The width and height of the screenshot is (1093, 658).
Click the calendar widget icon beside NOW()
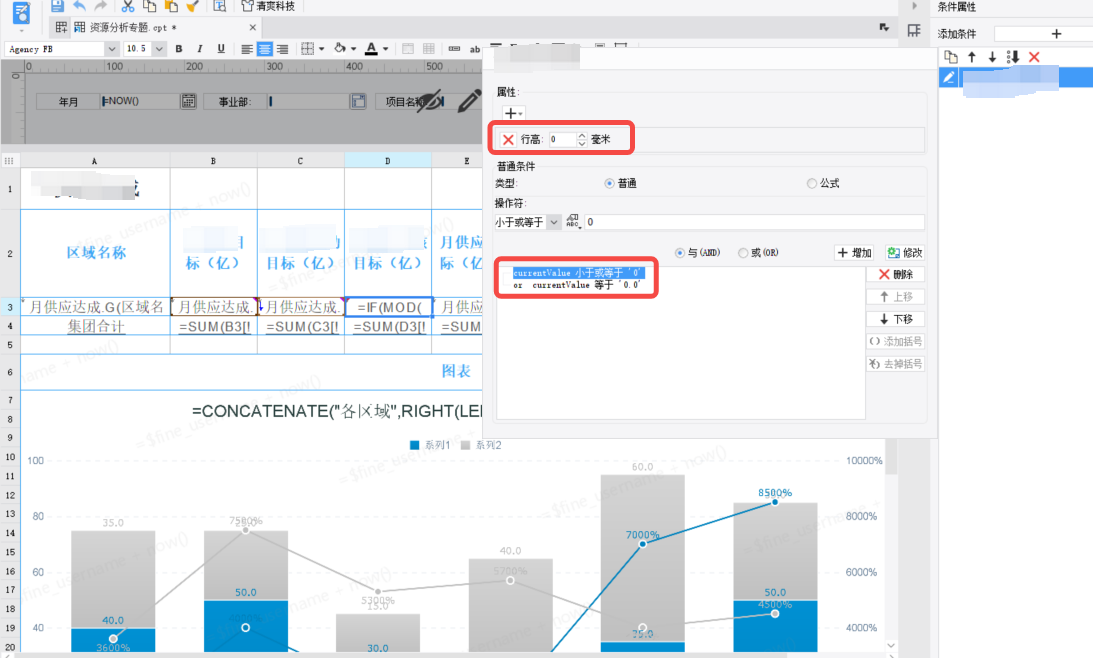(188, 101)
